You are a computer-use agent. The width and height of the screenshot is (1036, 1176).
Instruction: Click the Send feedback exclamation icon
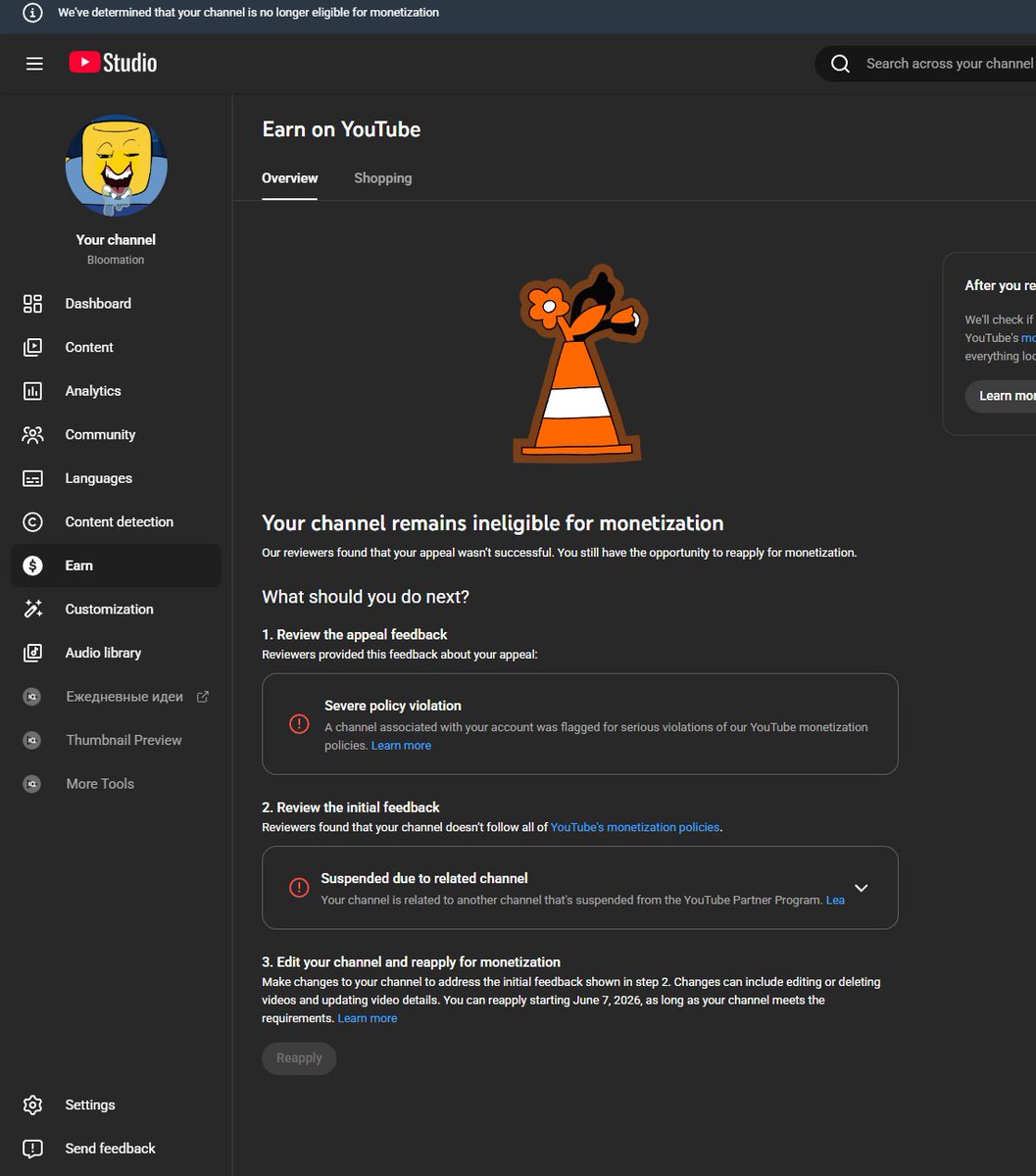(x=32, y=1149)
